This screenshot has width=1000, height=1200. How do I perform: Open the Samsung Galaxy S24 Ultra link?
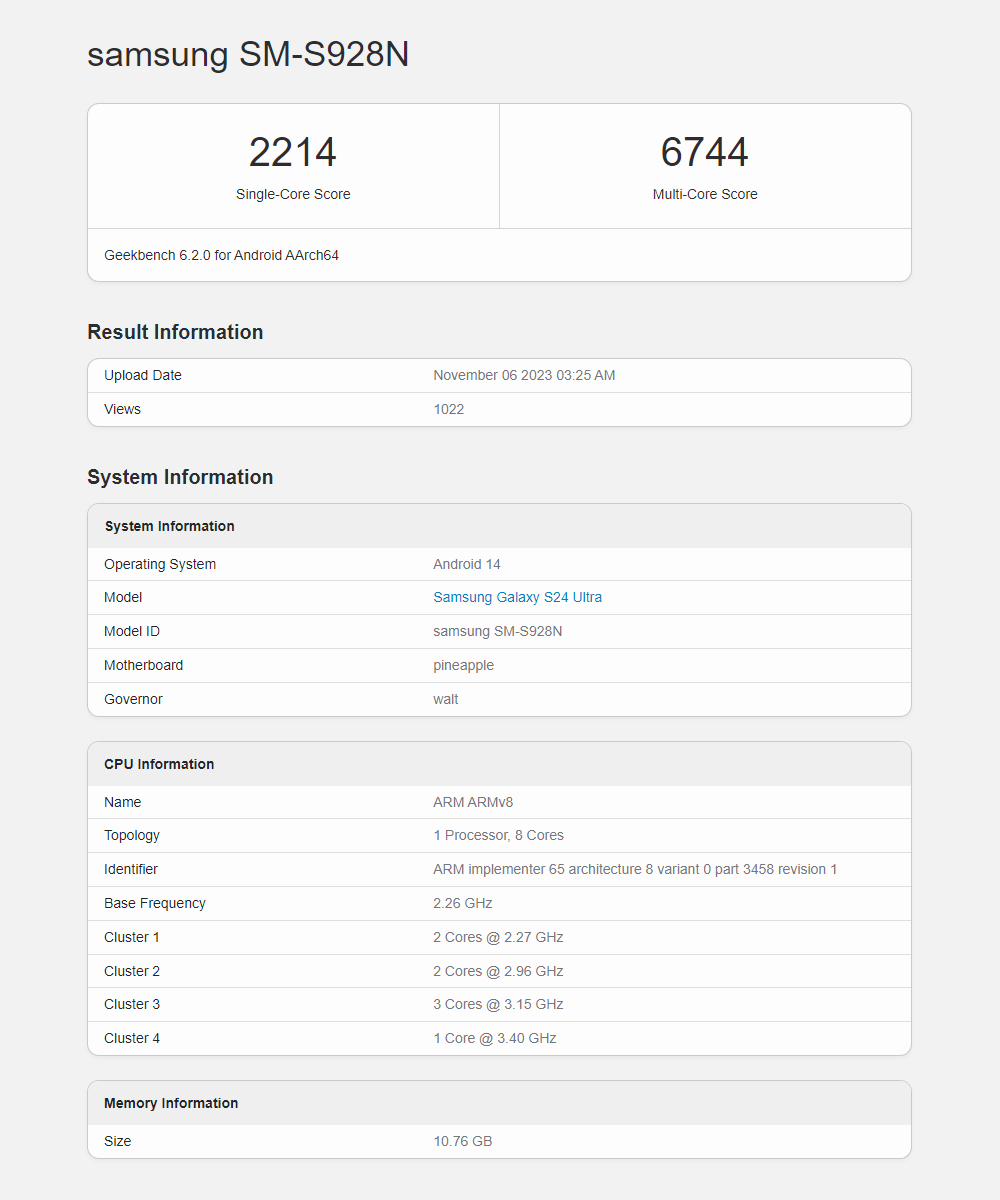(517, 597)
